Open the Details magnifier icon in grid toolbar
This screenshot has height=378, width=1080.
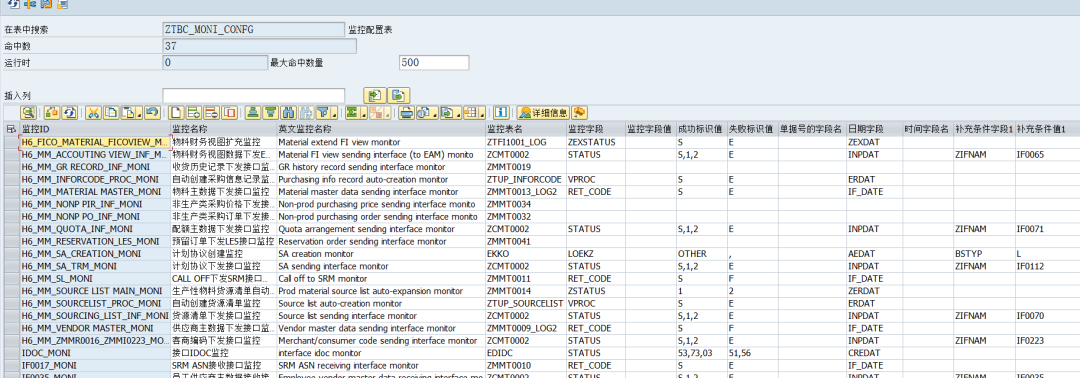[28, 112]
